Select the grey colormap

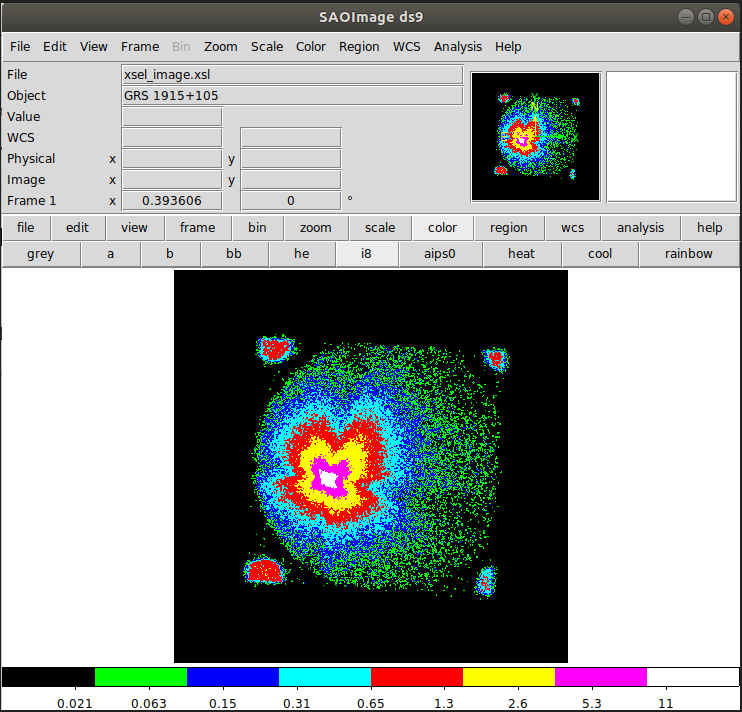tap(41, 254)
